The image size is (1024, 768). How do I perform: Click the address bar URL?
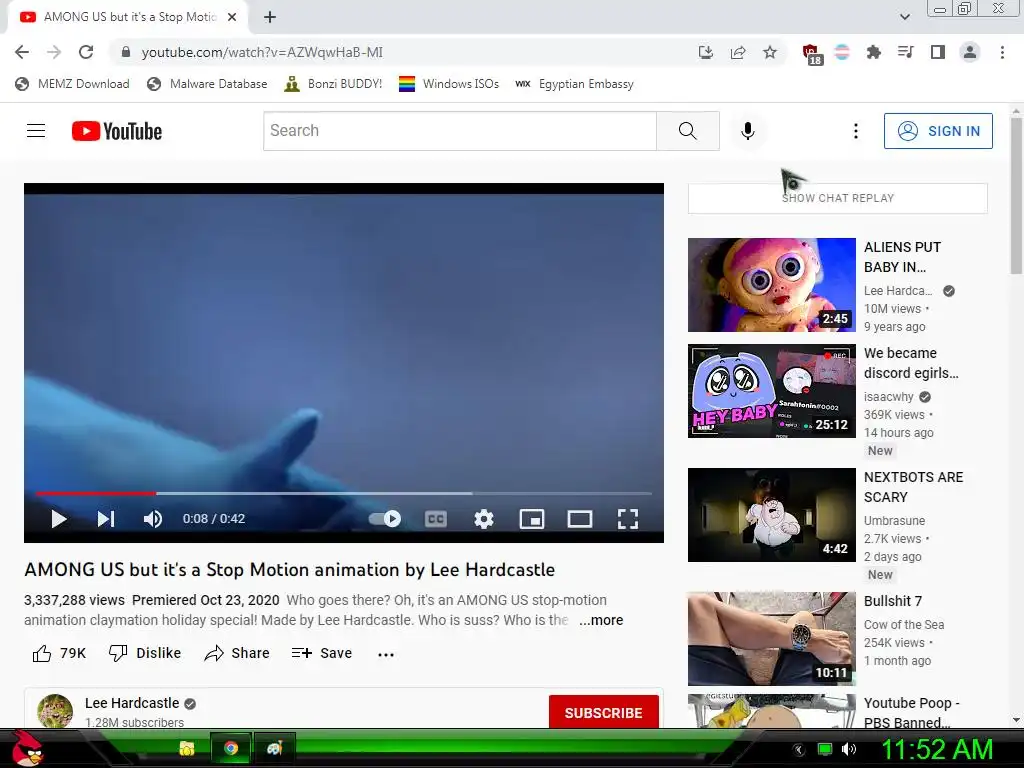(263, 52)
